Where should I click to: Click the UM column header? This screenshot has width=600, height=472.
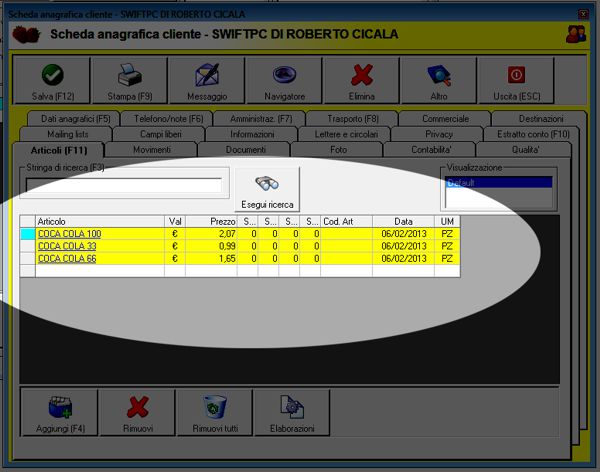(447, 221)
